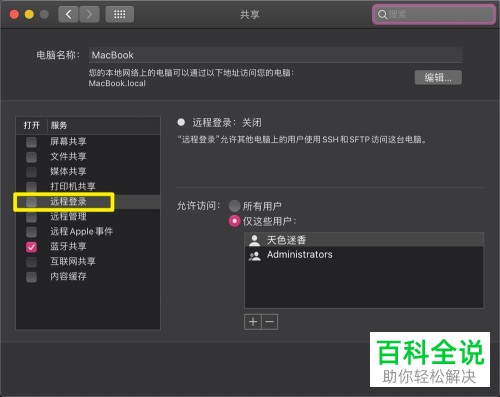Enable the 远程管理 checkbox
This screenshot has width=500, height=397.
(x=31, y=217)
